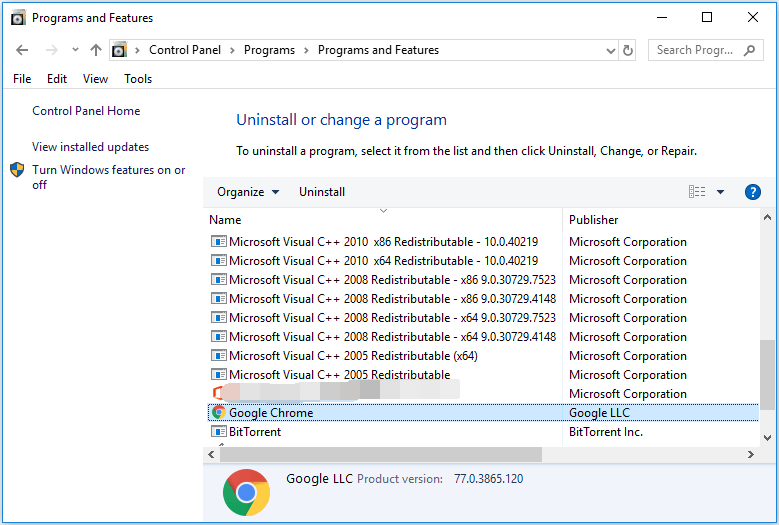
Task: Expand the chevron after Control Panel in the breadcrumb
Action: point(232,51)
